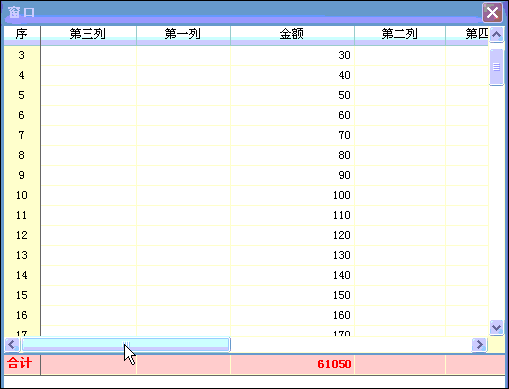Click the 第三列 cell in row 10
This screenshot has height=389, width=509.
pos(88,195)
